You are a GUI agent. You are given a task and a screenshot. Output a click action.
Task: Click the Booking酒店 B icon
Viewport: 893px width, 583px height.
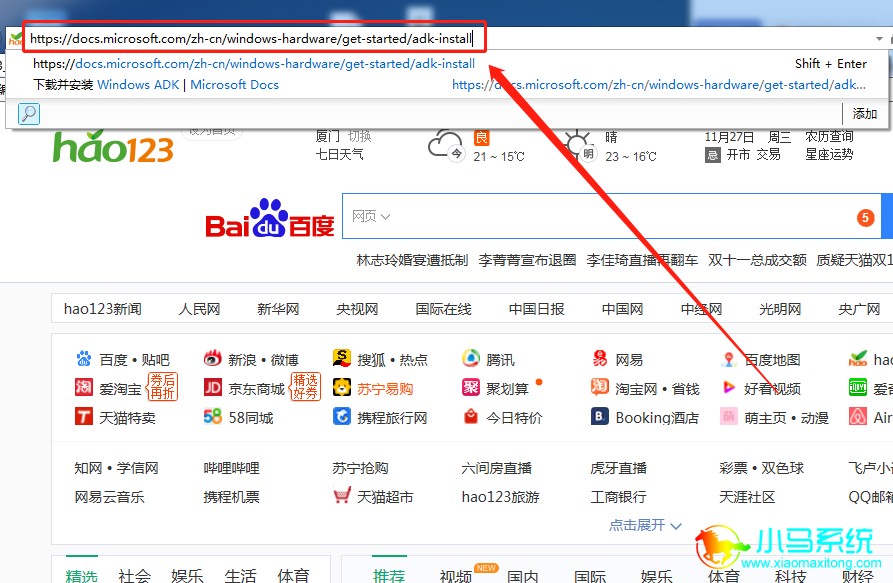(600, 416)
